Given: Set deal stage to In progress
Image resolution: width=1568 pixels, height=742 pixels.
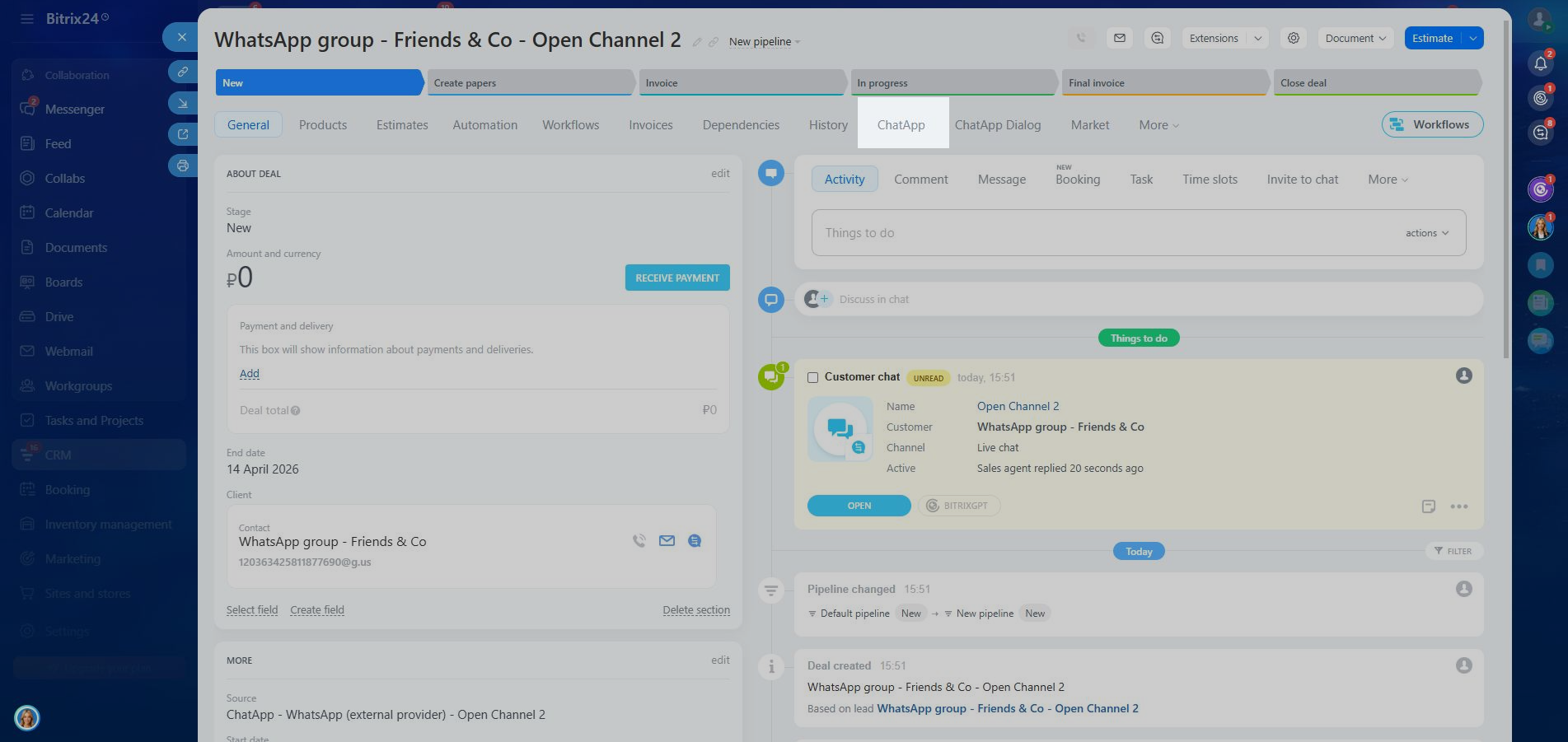Looking at the screenshot, I should (x=953, y=83).
